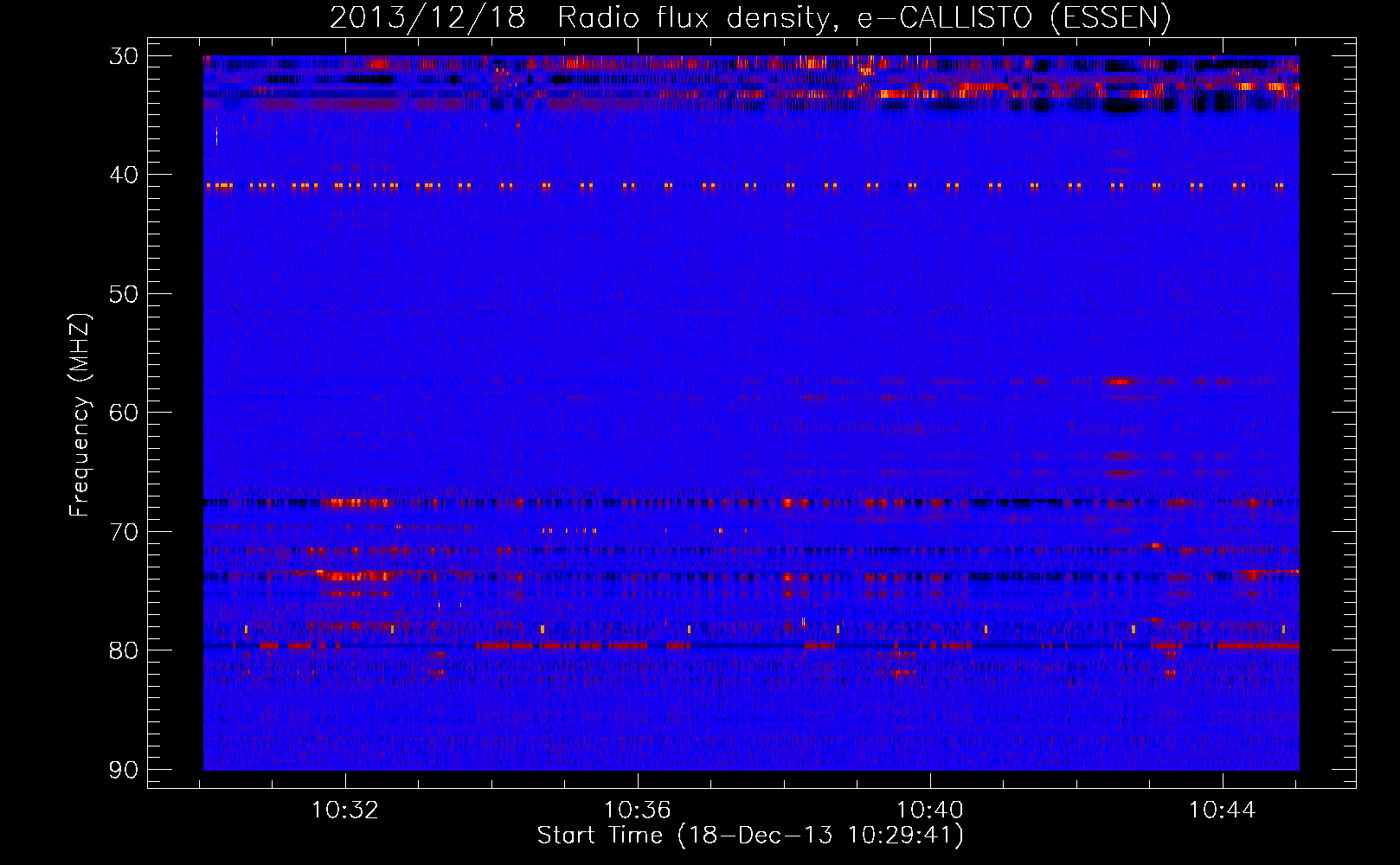Click the 'Start Time (18-Dec-13 10:29:41)' label
The width and height of the screenshot is (1400, 865).
coord(750,836)
